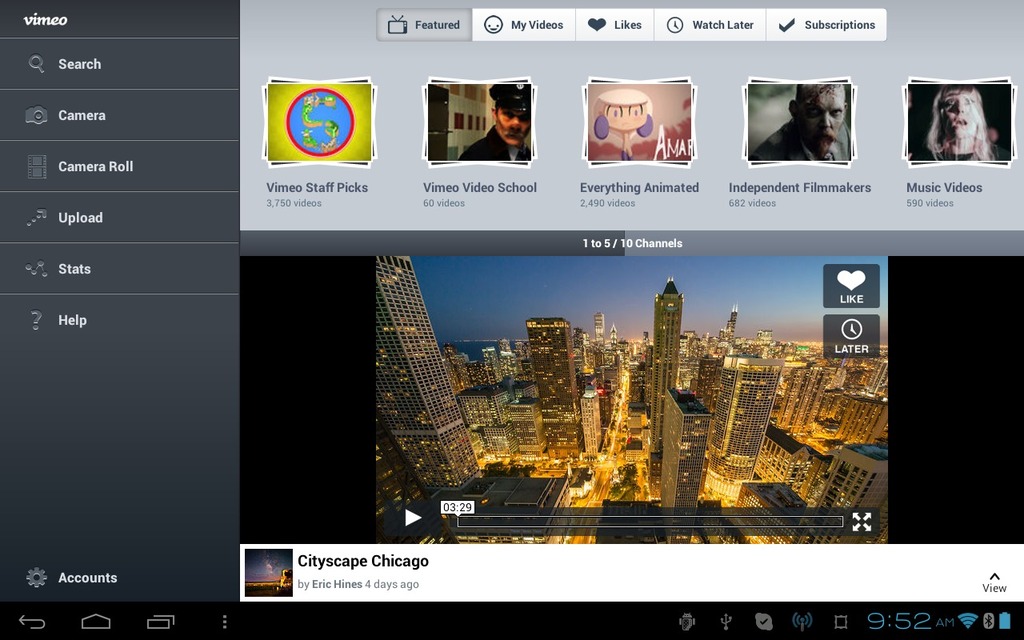Click the 03:29 duration label
This screenshot has width=1024, height=640.
tap(457, 507)
